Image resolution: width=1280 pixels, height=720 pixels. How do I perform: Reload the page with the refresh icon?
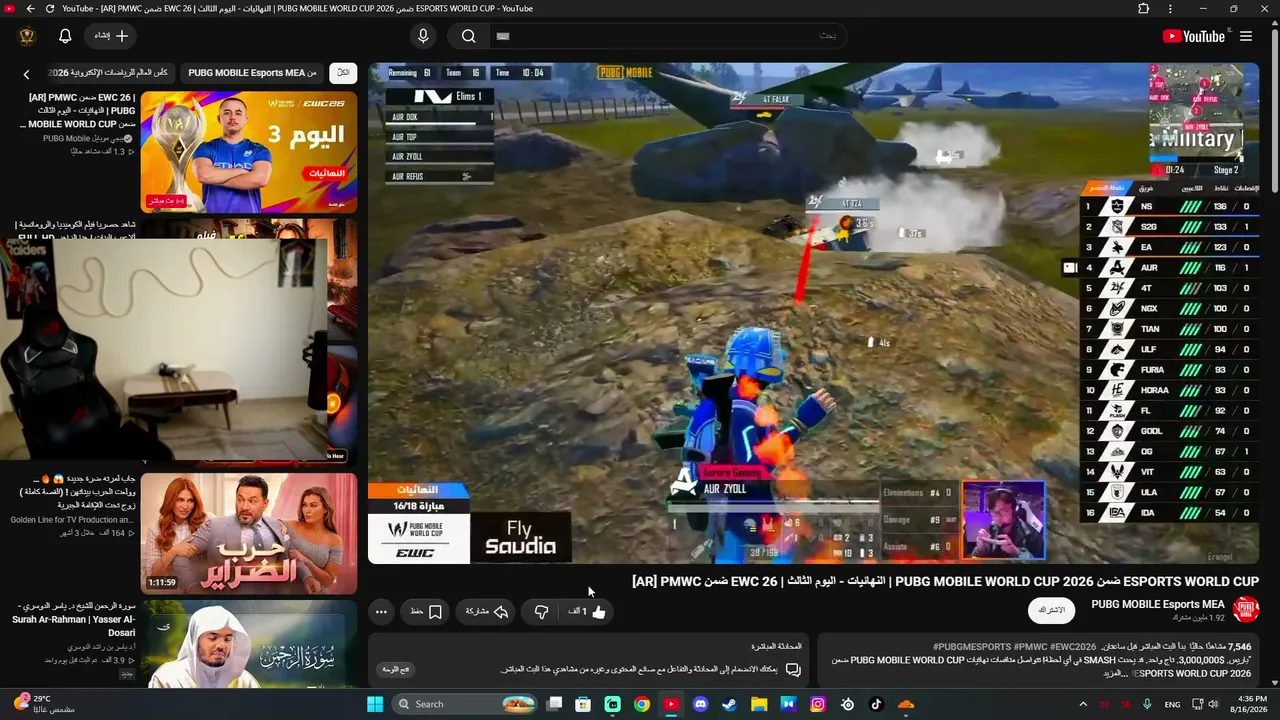pos(50,9)
